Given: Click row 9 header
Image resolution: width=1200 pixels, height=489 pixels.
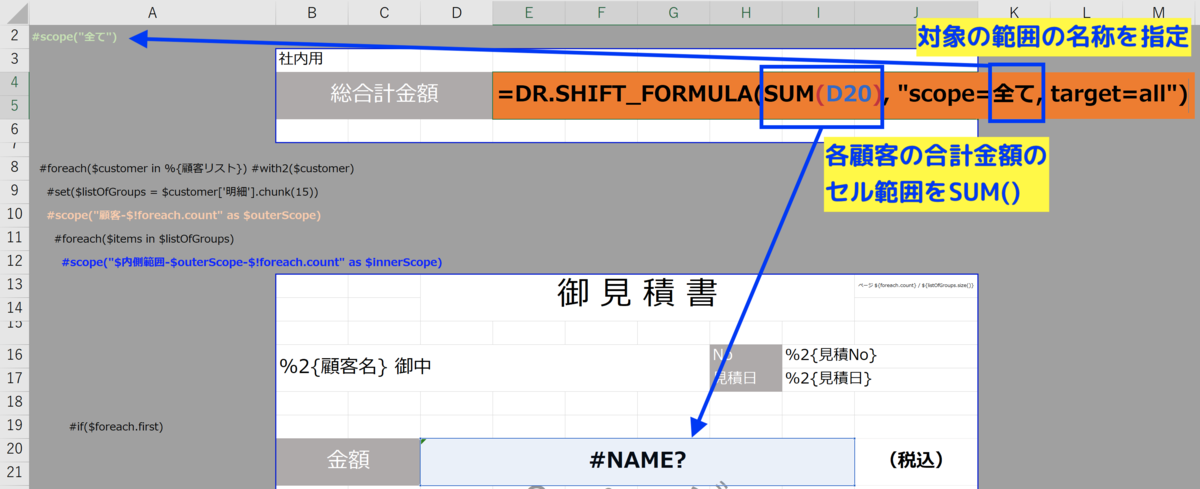Looking at the screenshot, I should (x=14, y=191).
